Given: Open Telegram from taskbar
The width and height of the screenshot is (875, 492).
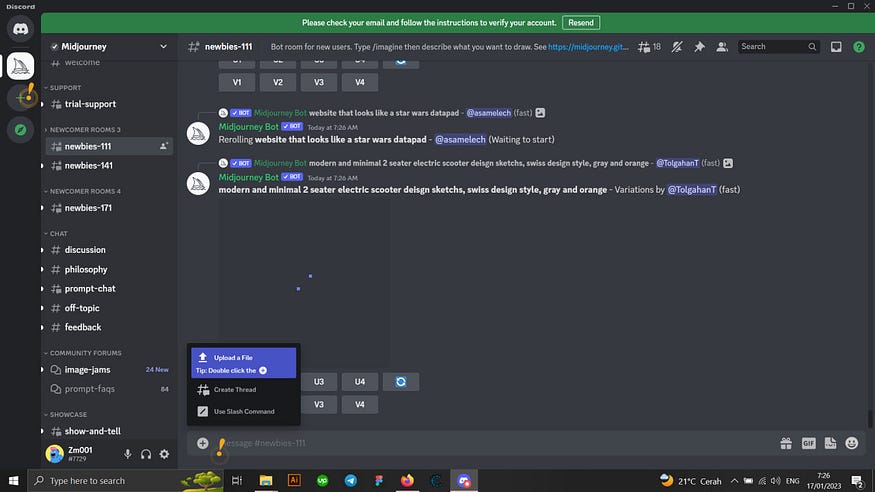Looking at the screenshot, I should click(350, 480).
